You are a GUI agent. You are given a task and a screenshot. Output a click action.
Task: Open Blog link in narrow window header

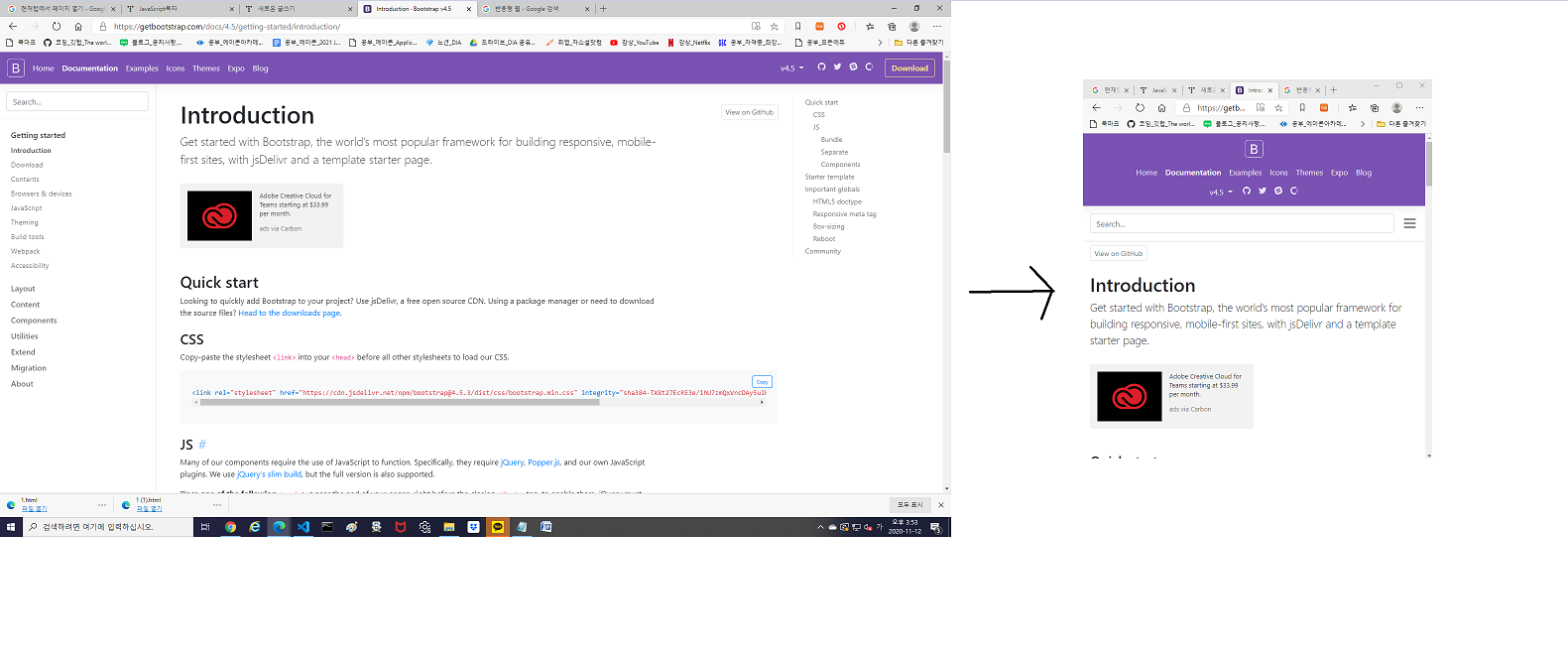click(1364, 173)
